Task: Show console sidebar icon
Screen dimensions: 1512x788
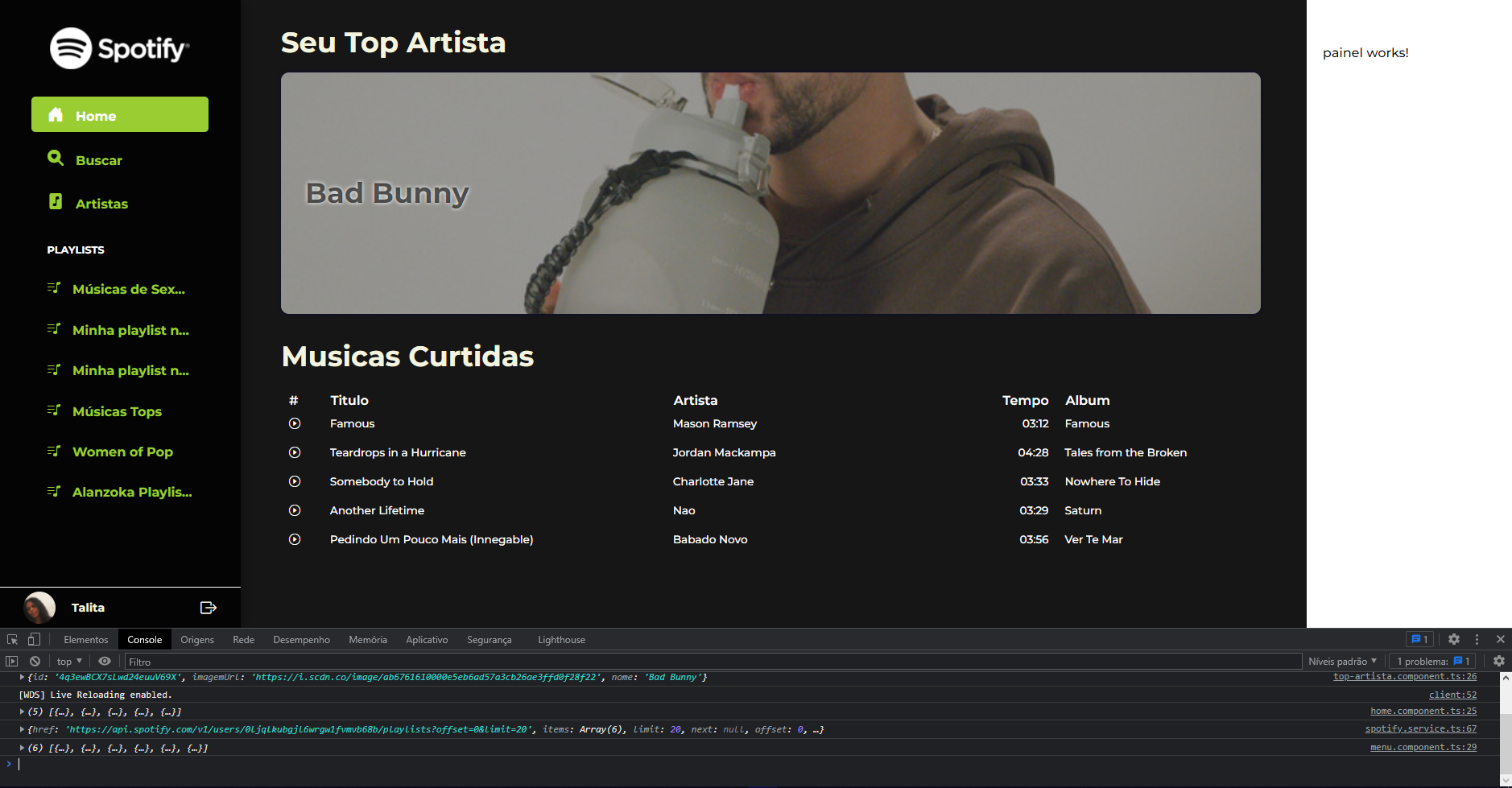Action: (11, 662)
